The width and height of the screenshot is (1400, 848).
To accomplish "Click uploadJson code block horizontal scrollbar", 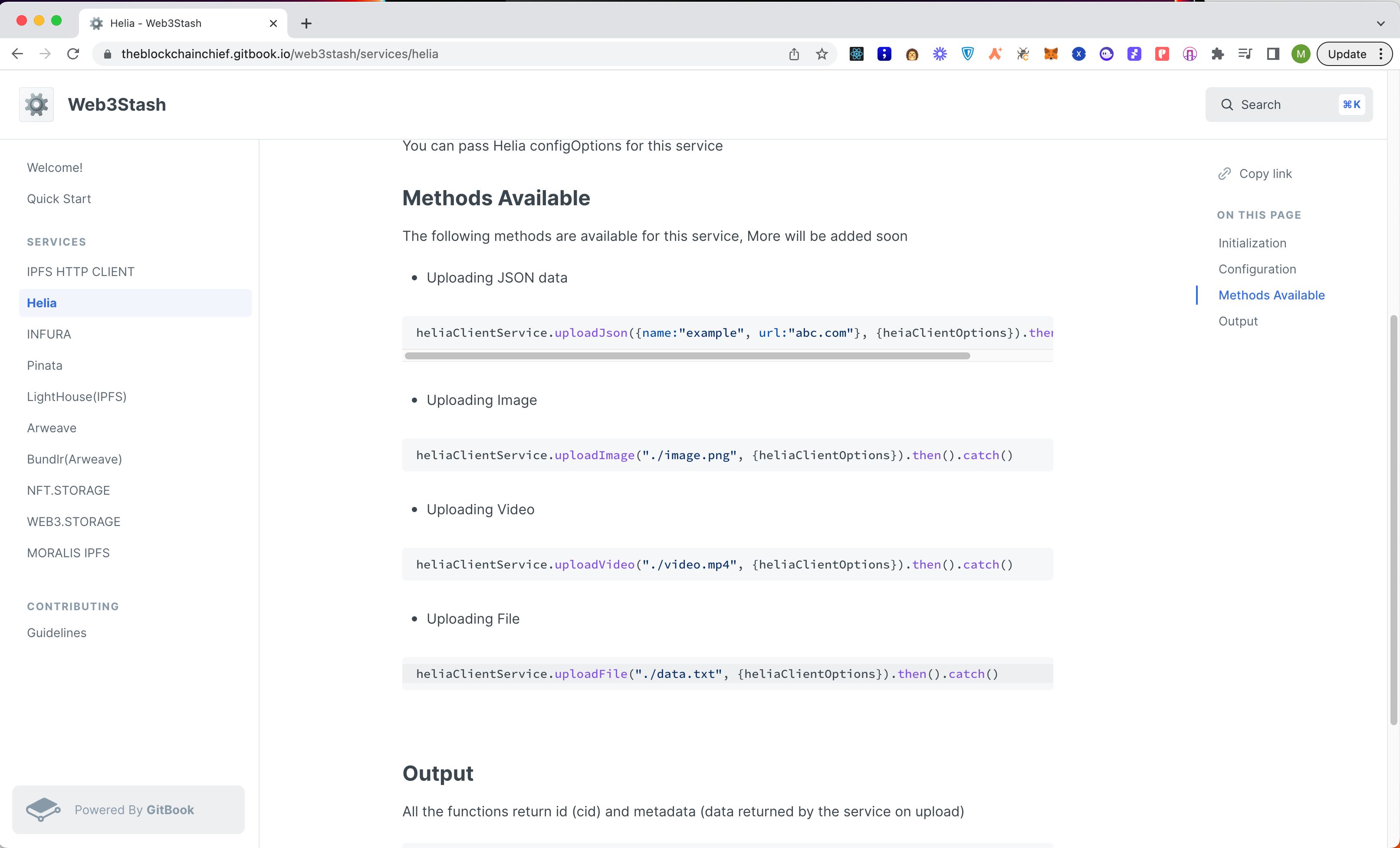I will [687, 356].
